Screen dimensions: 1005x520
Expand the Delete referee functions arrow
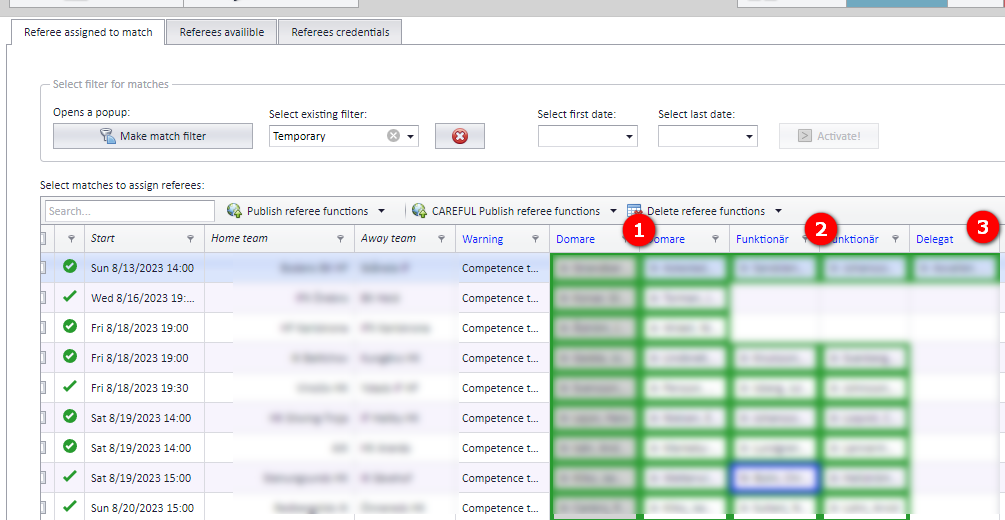point(778,211)
